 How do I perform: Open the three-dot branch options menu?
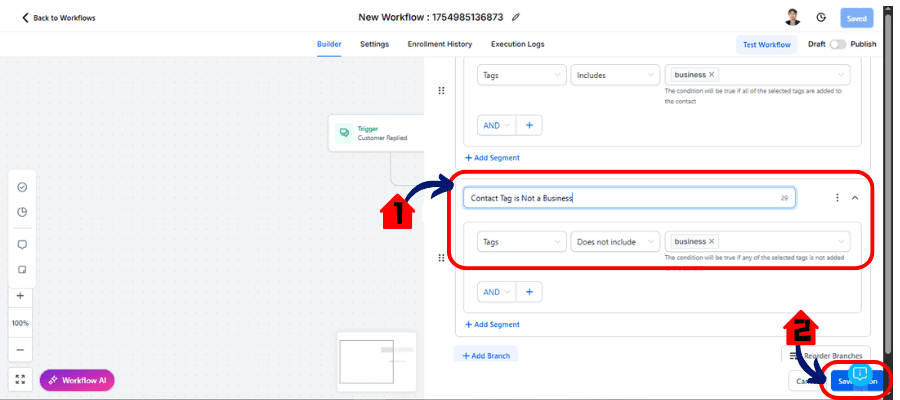(837, 198)
